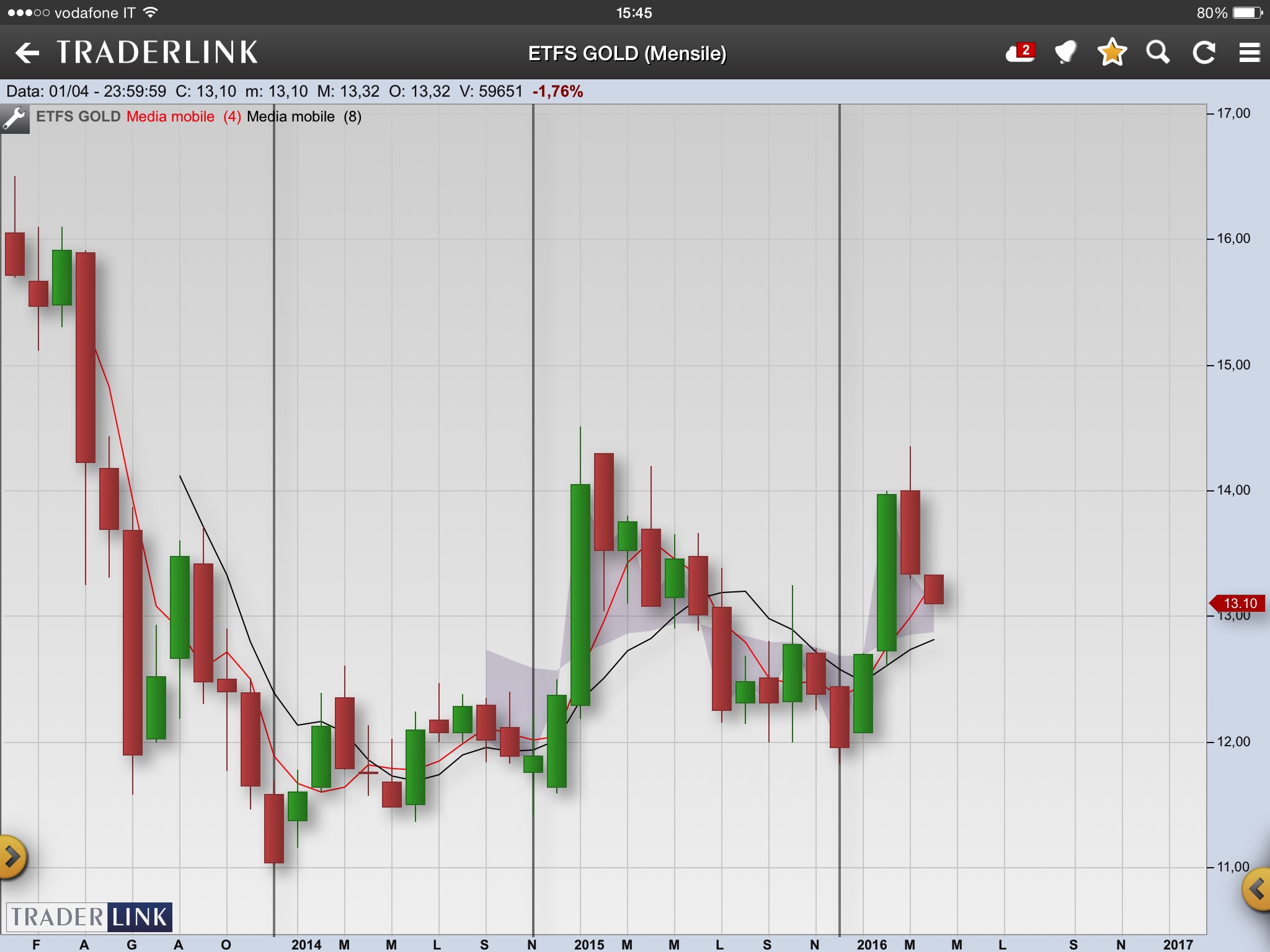Tap the battery indicator in status bar
The height and width of the screenshot is (952, 1270).
click(1248, 13)
